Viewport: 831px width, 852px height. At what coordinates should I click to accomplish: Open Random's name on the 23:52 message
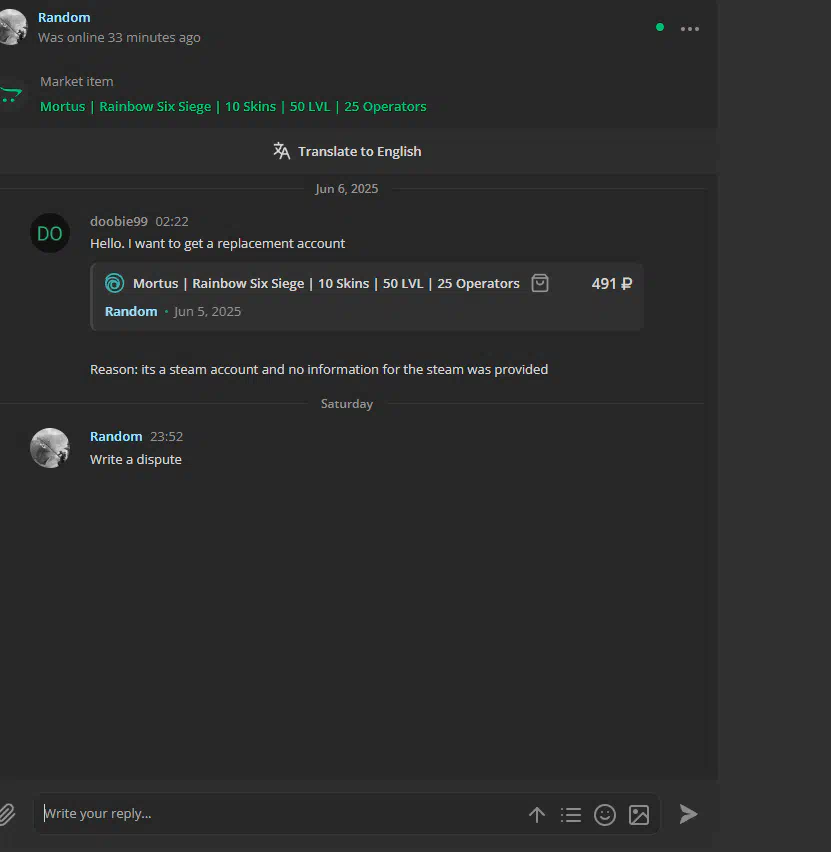click(x=116, y=436)
